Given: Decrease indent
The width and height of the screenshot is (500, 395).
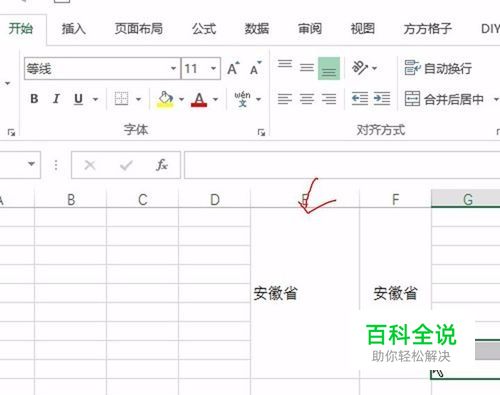Looking at the screenshot, I should [360, 99].
